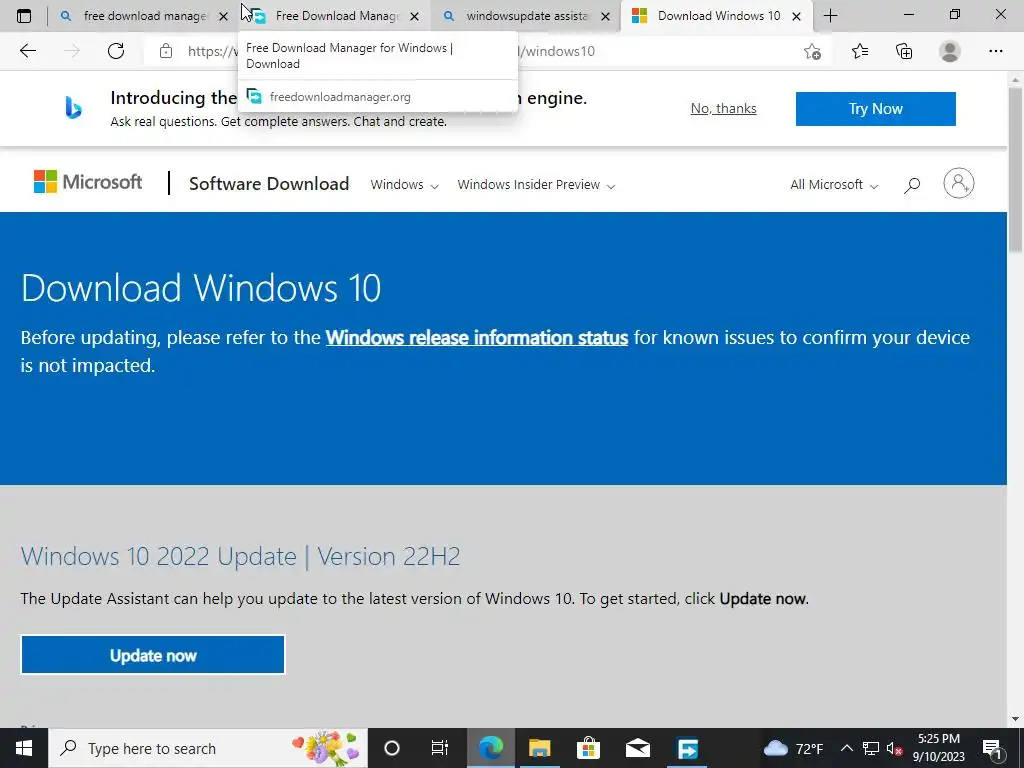1024x768 pixels.
Task: Open Edge settings and more menu
Action: pyautogui.click(x=995, y=51)
